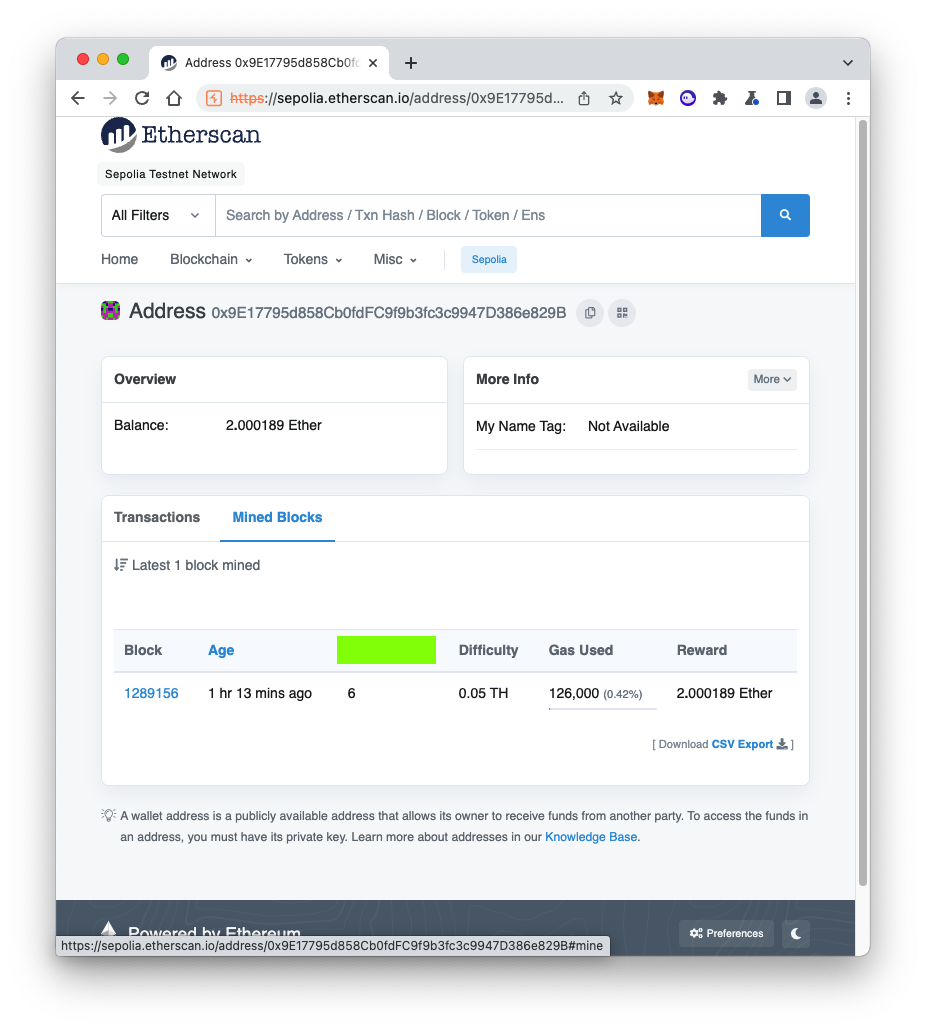
Task: Click the full address hash text
Action: [389, 313]
